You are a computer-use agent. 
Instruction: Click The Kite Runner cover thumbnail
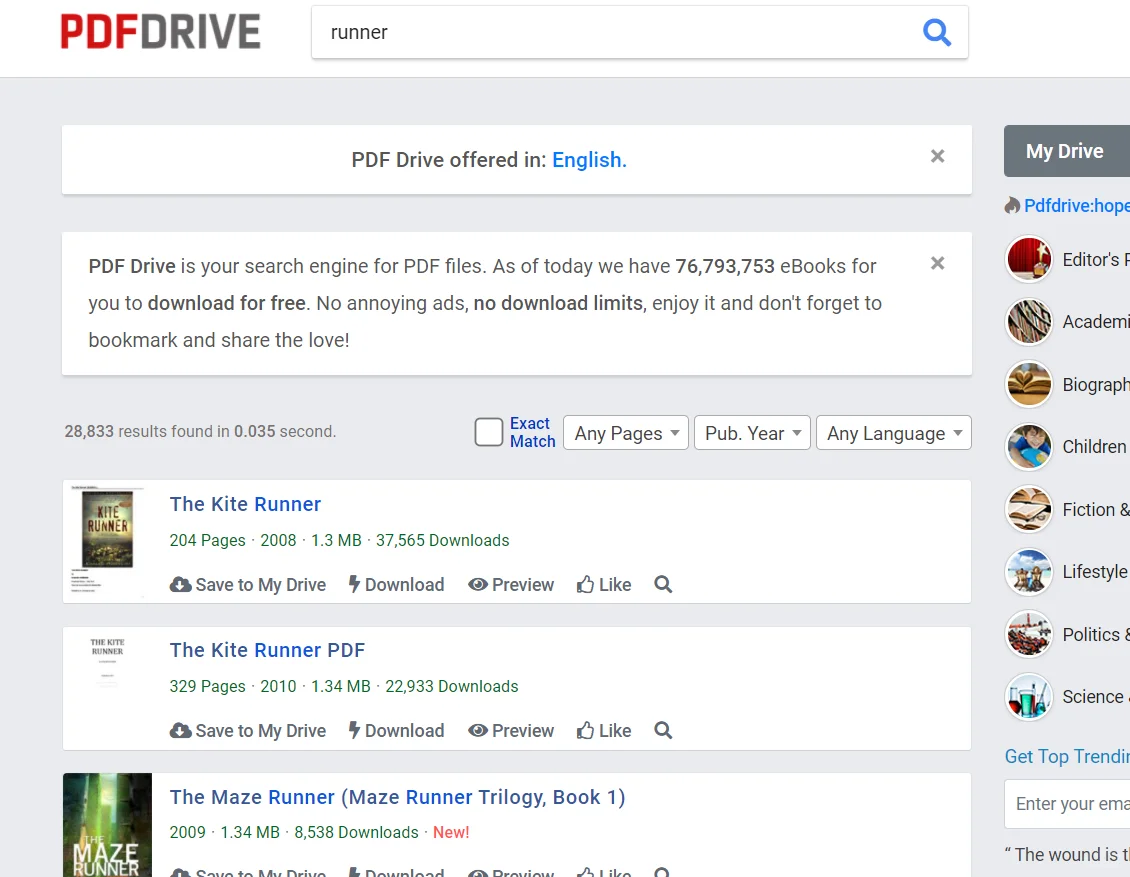[x=107, y=540]
